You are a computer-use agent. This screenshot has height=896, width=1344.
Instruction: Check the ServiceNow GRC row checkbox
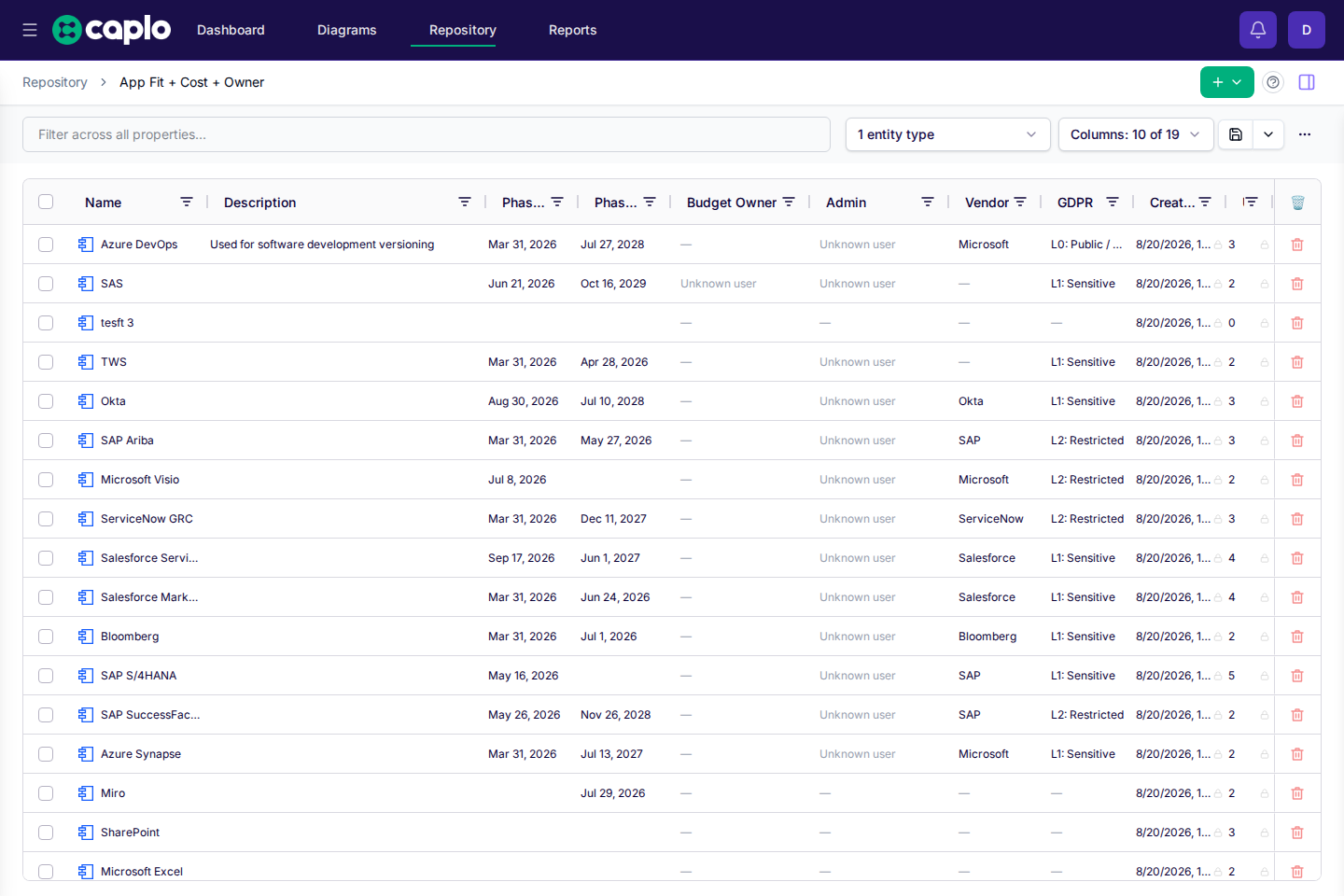(x=46, y=519)
